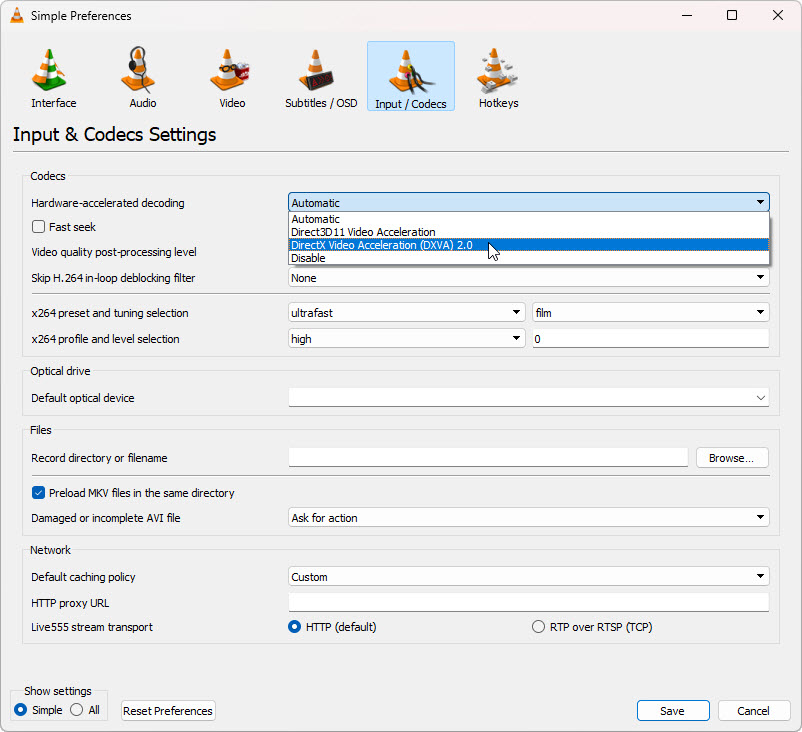
Task: Select HTTP (default) stream transport
Action: pyautogui.click(x=294, y=627)
